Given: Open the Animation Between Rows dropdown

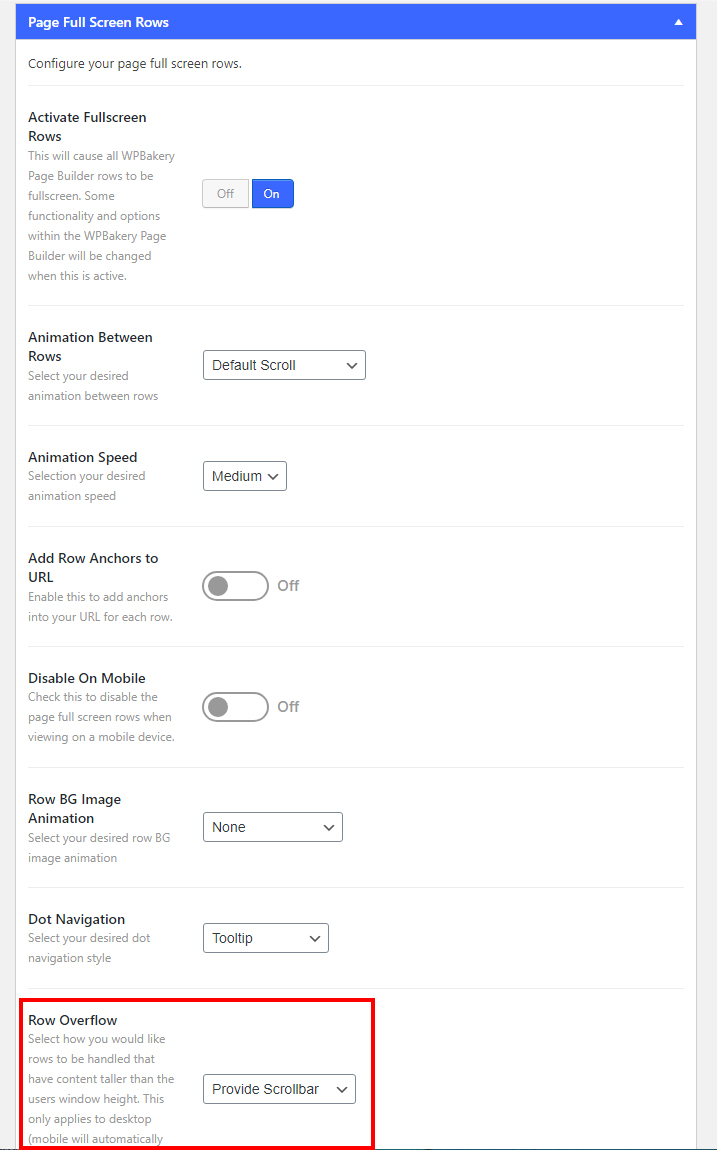Looking at the screenshot, I should (x=284, y=365).
